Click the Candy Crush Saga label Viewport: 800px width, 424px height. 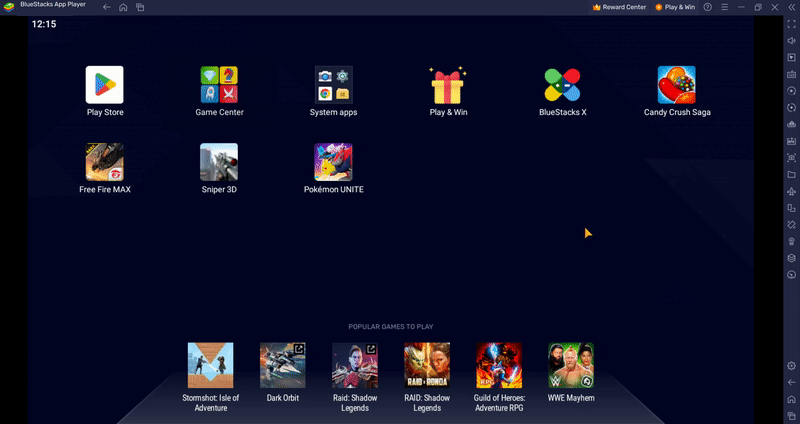click(677, 112)
